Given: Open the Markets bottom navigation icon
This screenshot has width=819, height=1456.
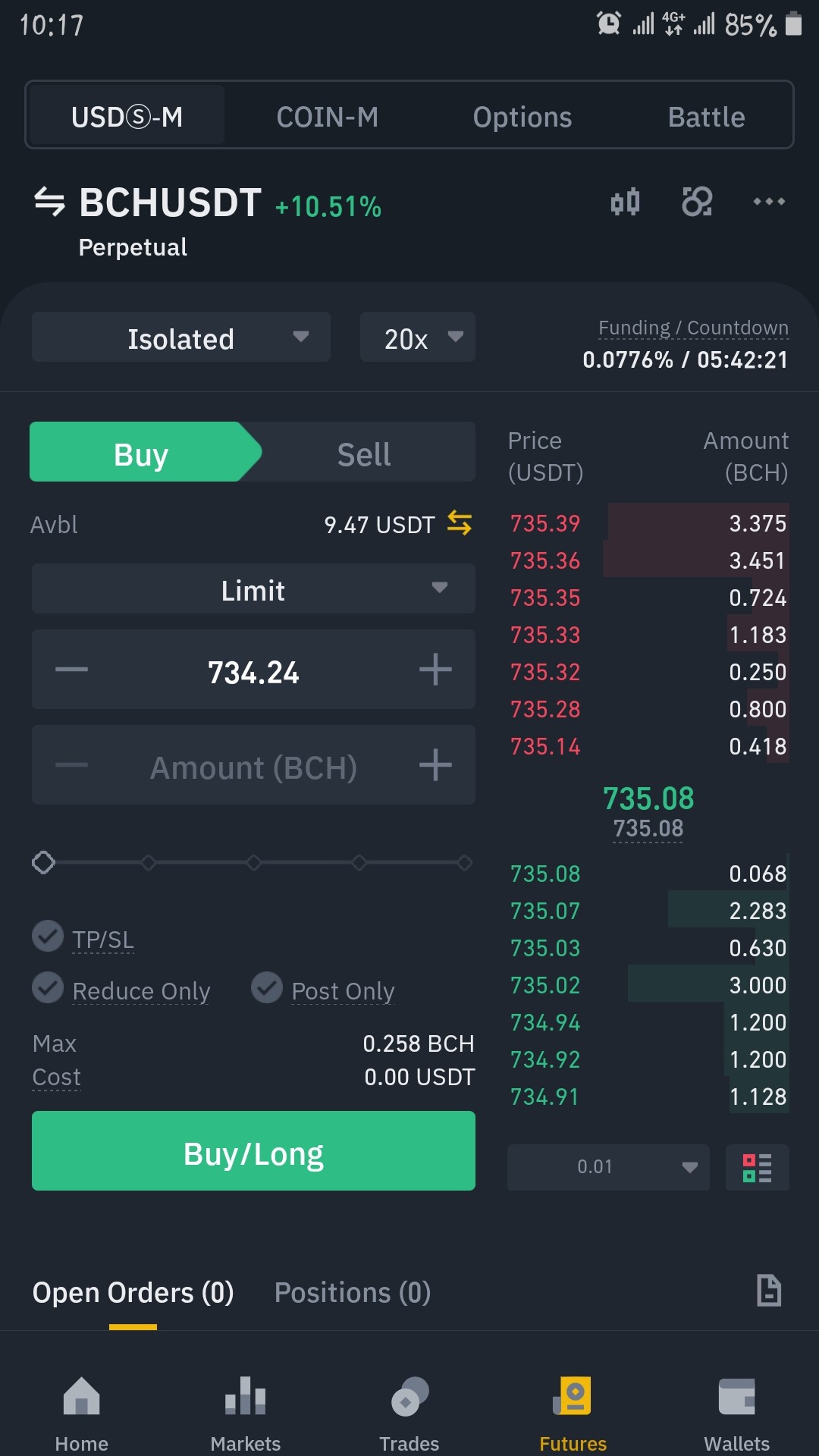Looking at the screenshot, I should click(245, 1397).
